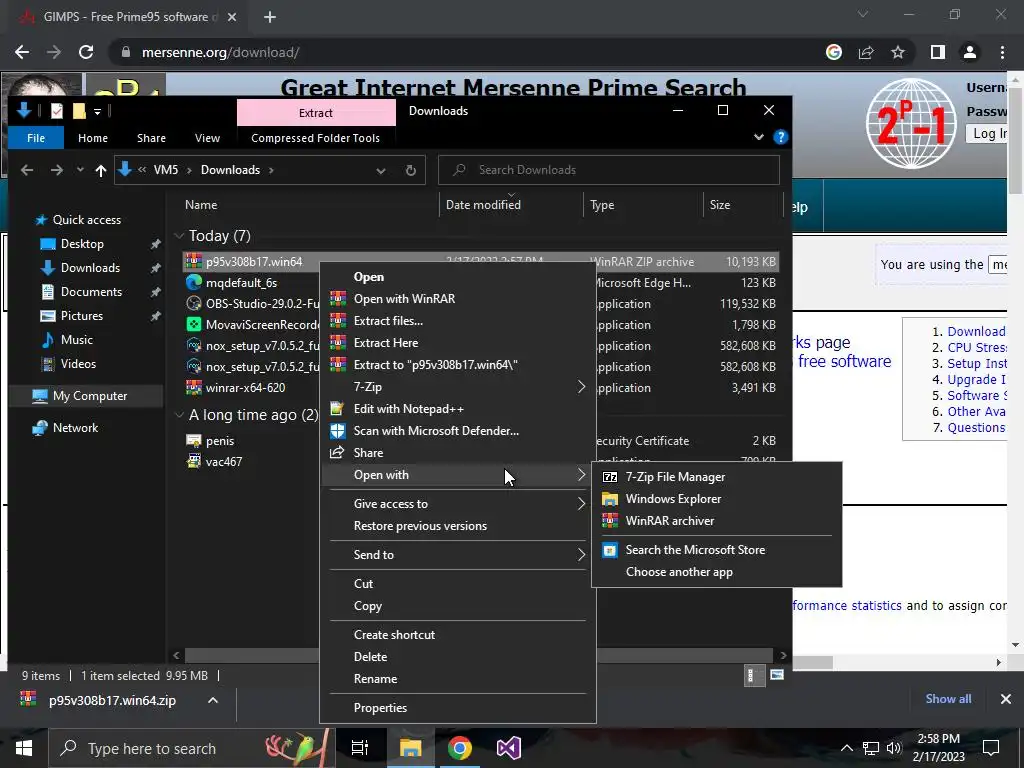Image resolution: width=1024 pixels, height=768 pixels.
Task: Collapse the A long time ago group
Action: [x=180, y=415]
